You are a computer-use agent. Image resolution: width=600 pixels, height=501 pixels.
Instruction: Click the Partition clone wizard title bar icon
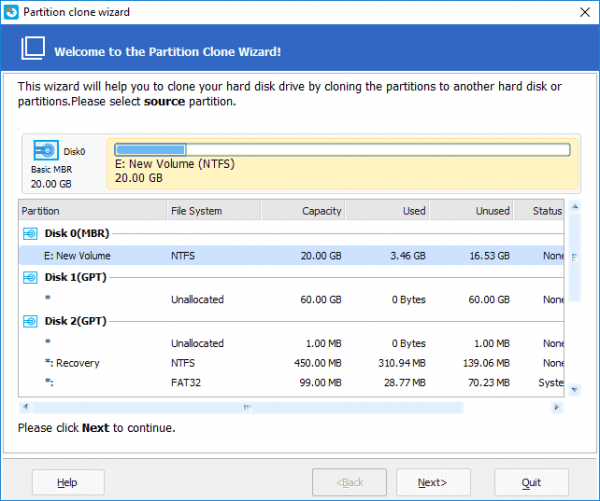click(x=12, y=11)
